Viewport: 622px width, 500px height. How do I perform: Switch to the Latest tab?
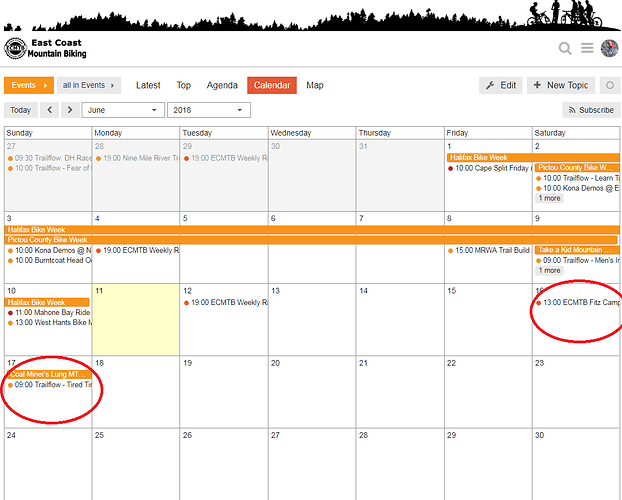[148, 85]
